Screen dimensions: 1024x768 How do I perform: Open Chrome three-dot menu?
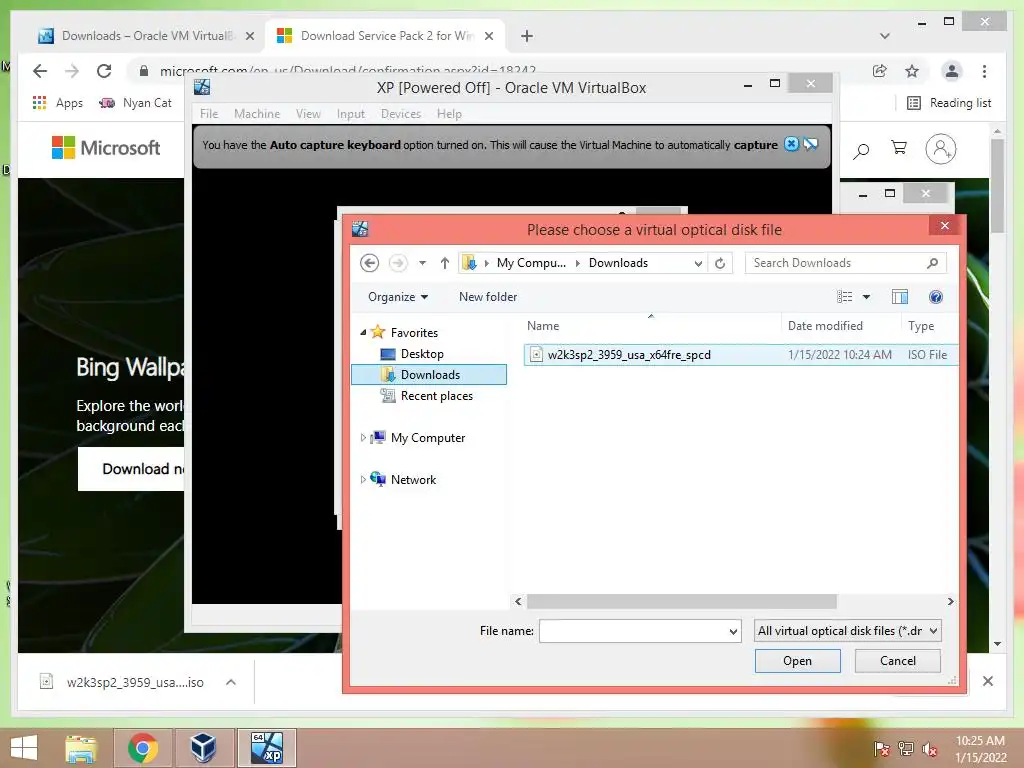pyautogui.click(x=984, y=71)
